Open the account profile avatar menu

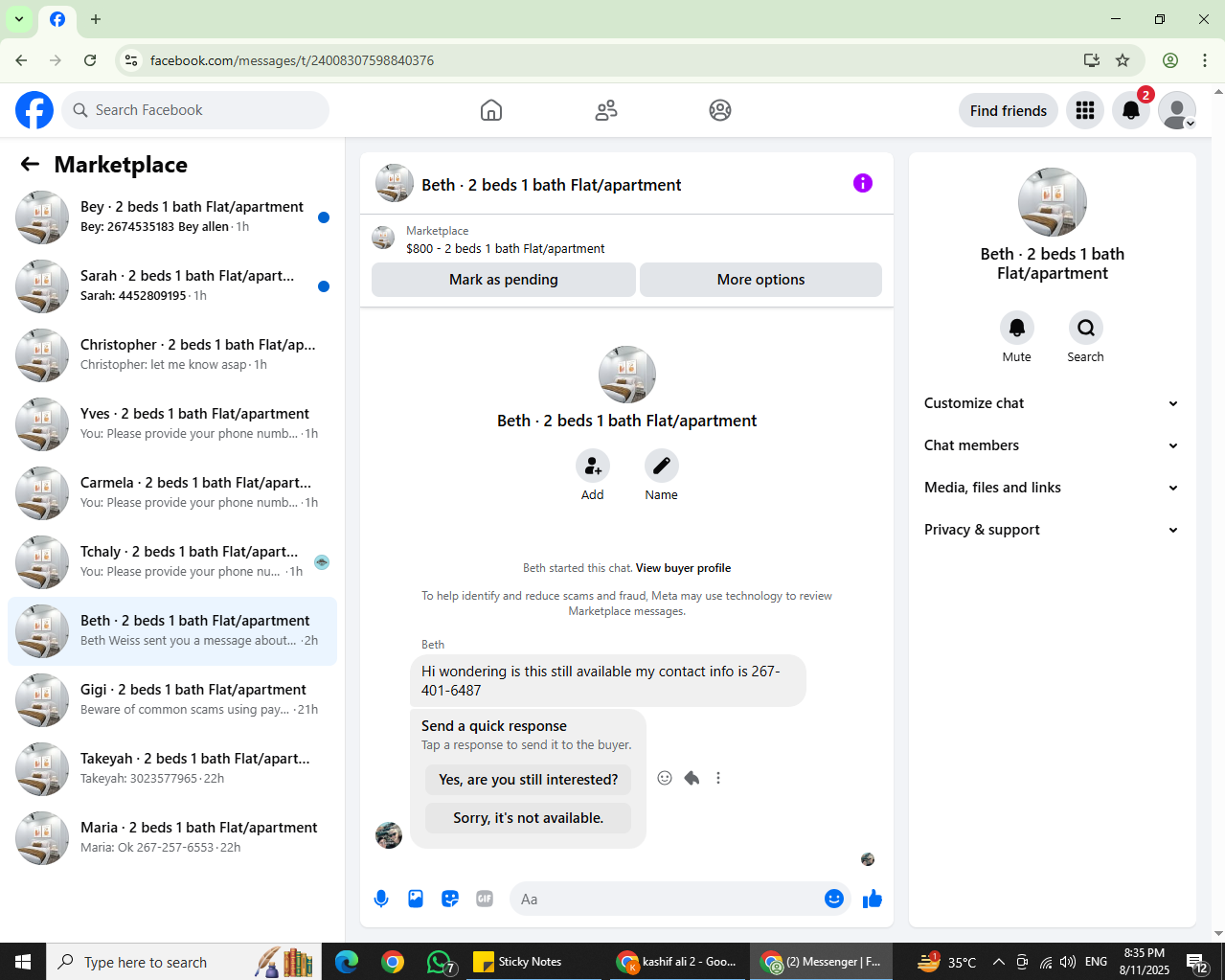[x=1177, y=110]
